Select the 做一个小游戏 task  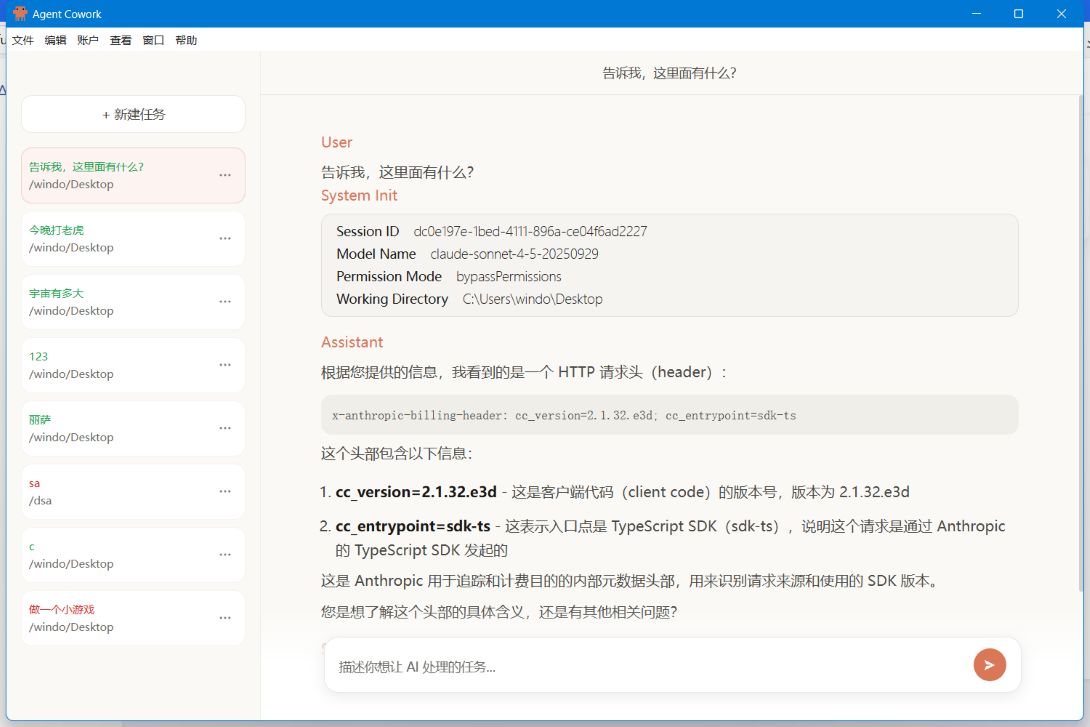(x=133, y=618)
